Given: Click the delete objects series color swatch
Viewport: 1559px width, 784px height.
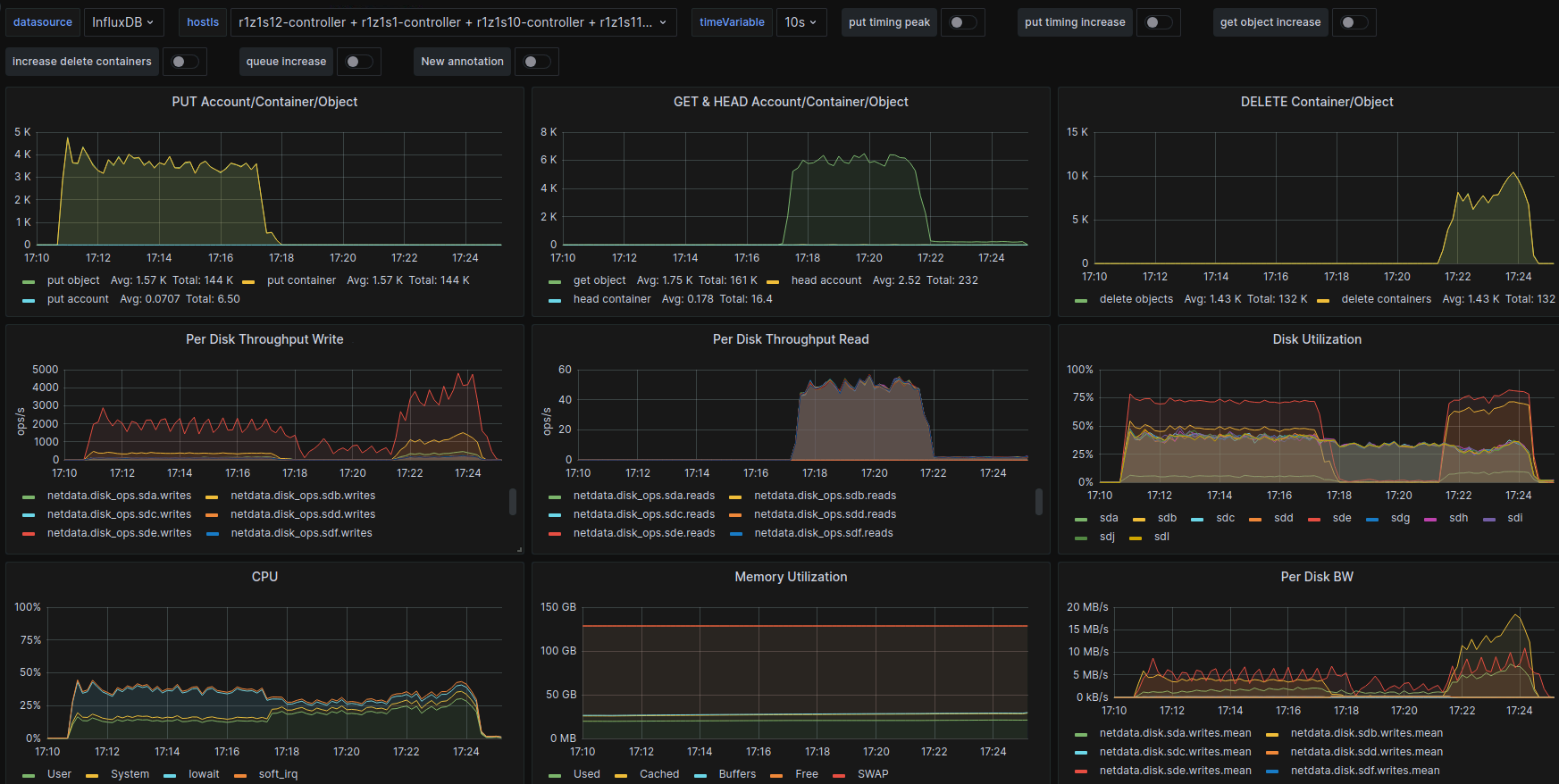Looking at the screenshot, I should click(x=1081, y=300).
